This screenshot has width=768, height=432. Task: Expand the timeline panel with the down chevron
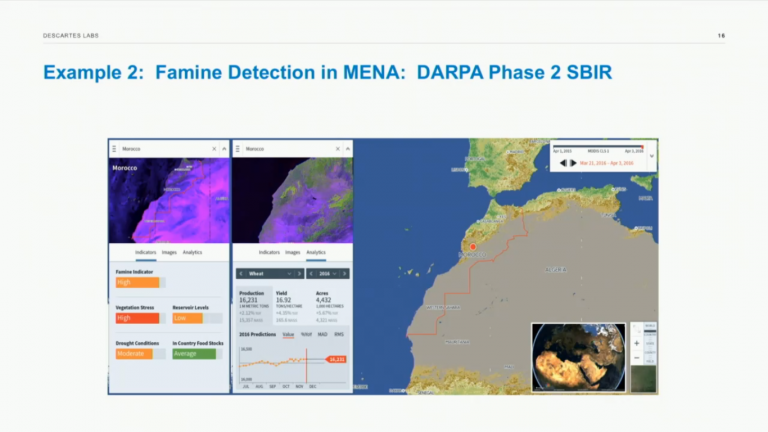click(652, 156)
